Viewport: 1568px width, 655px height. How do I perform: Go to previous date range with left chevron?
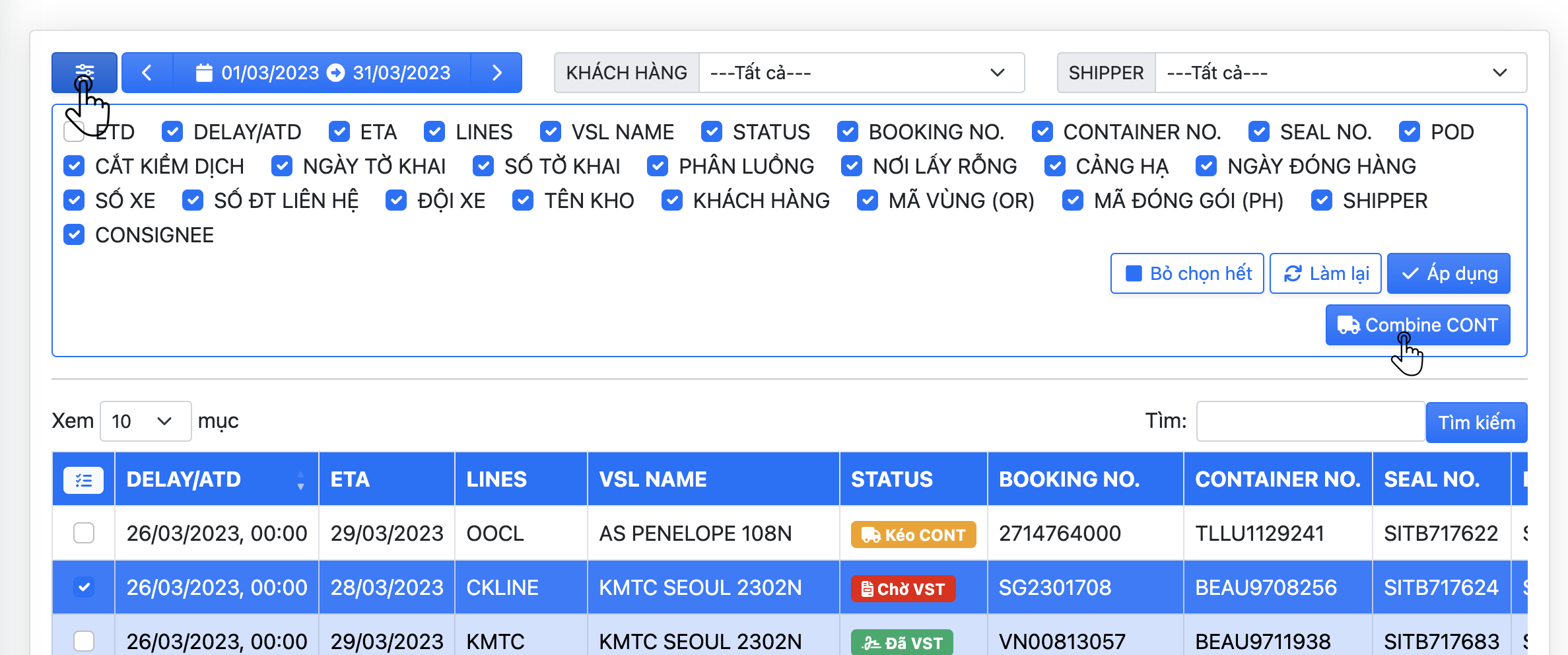coord(147,73)
